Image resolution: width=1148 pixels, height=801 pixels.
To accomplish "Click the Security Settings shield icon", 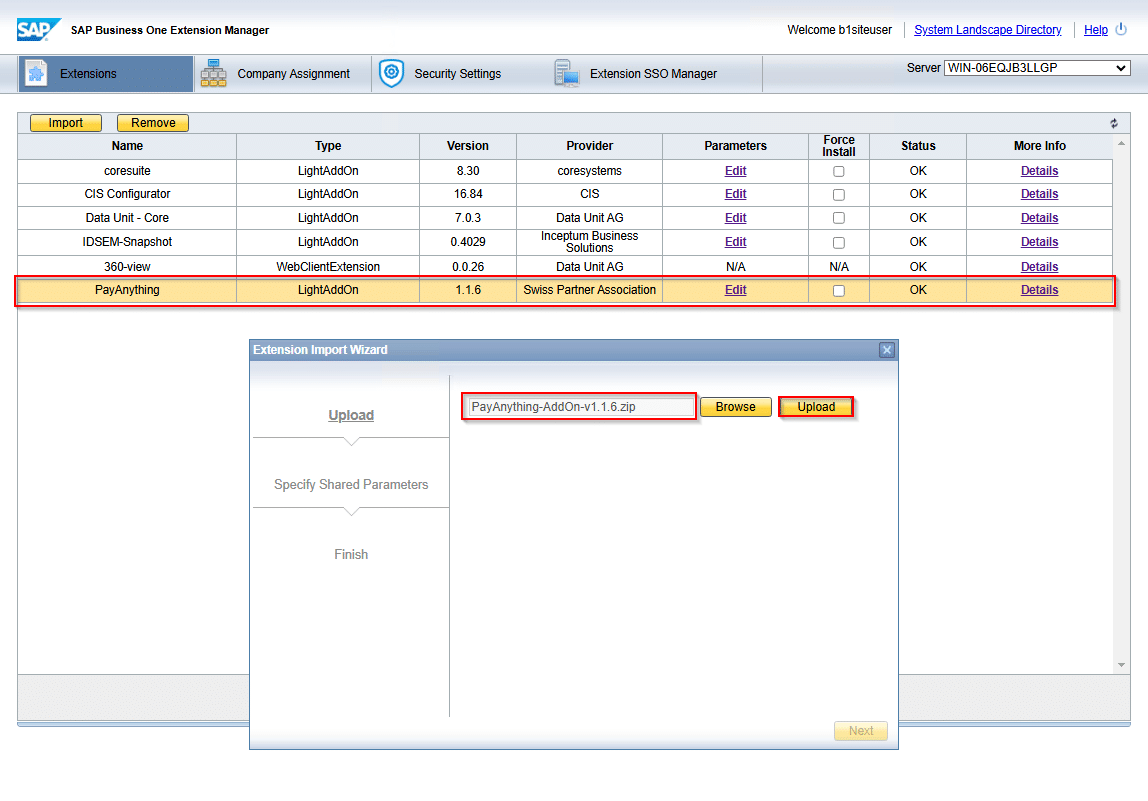I will [x=392, y=73].
